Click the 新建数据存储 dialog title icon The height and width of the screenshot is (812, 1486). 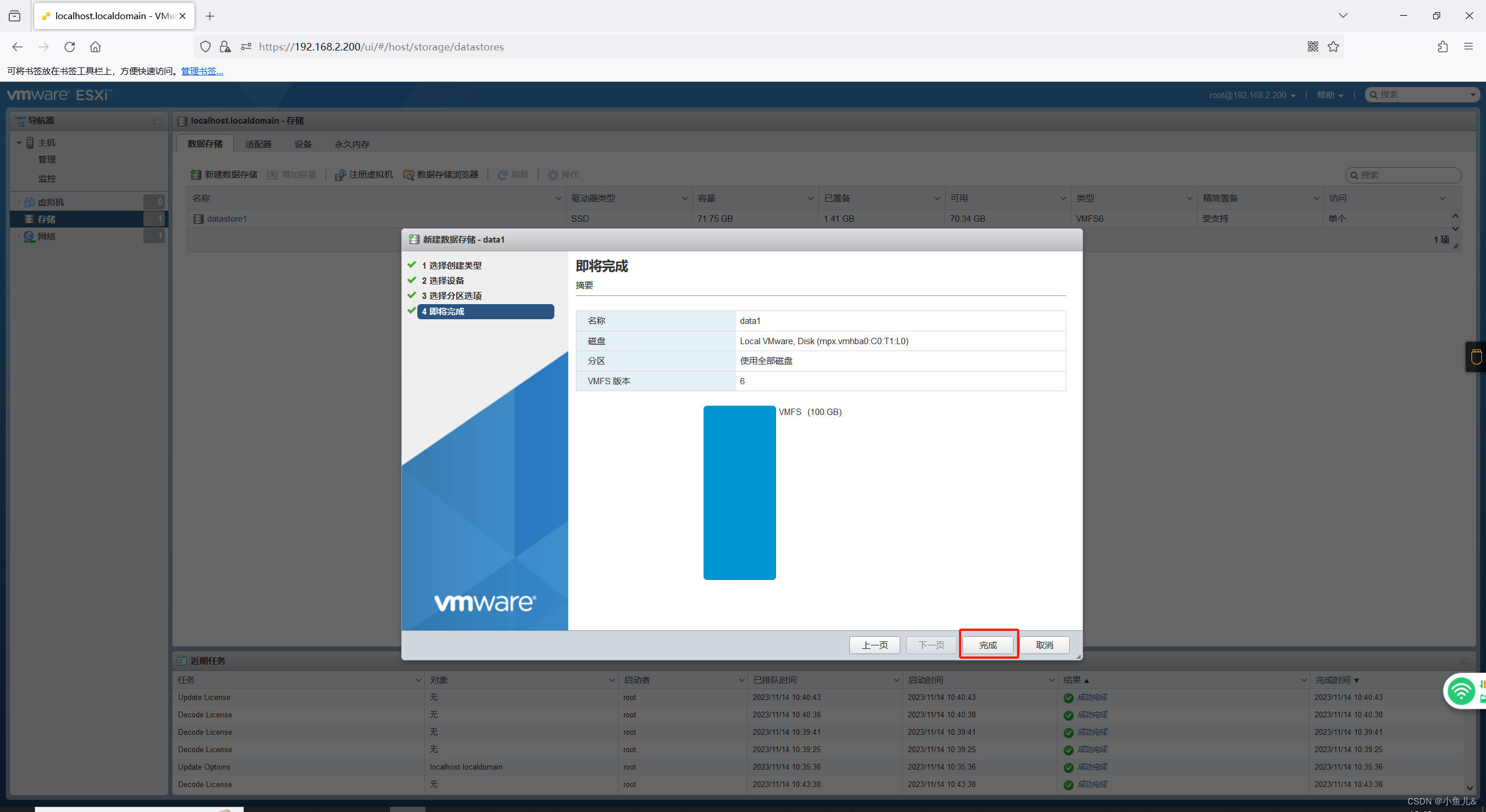[414, 239]
